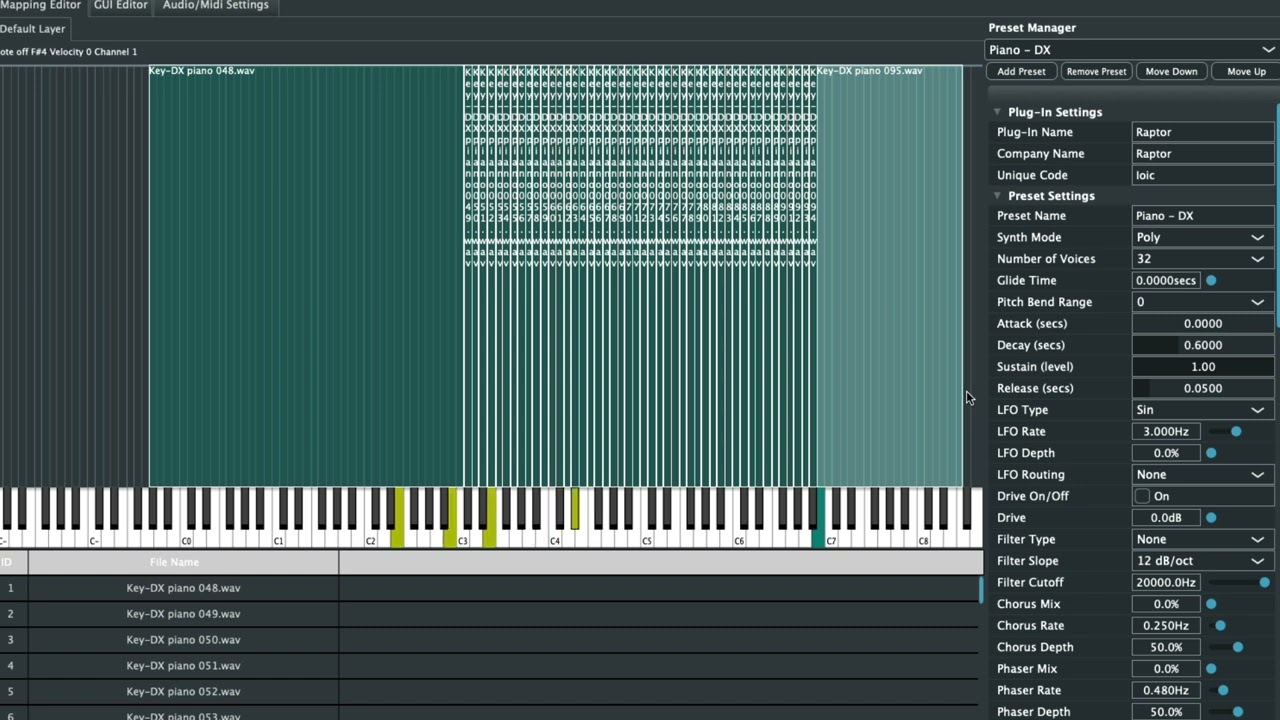Select row Key-DX piano 050.wav in file list

click(x=490, y=640)
